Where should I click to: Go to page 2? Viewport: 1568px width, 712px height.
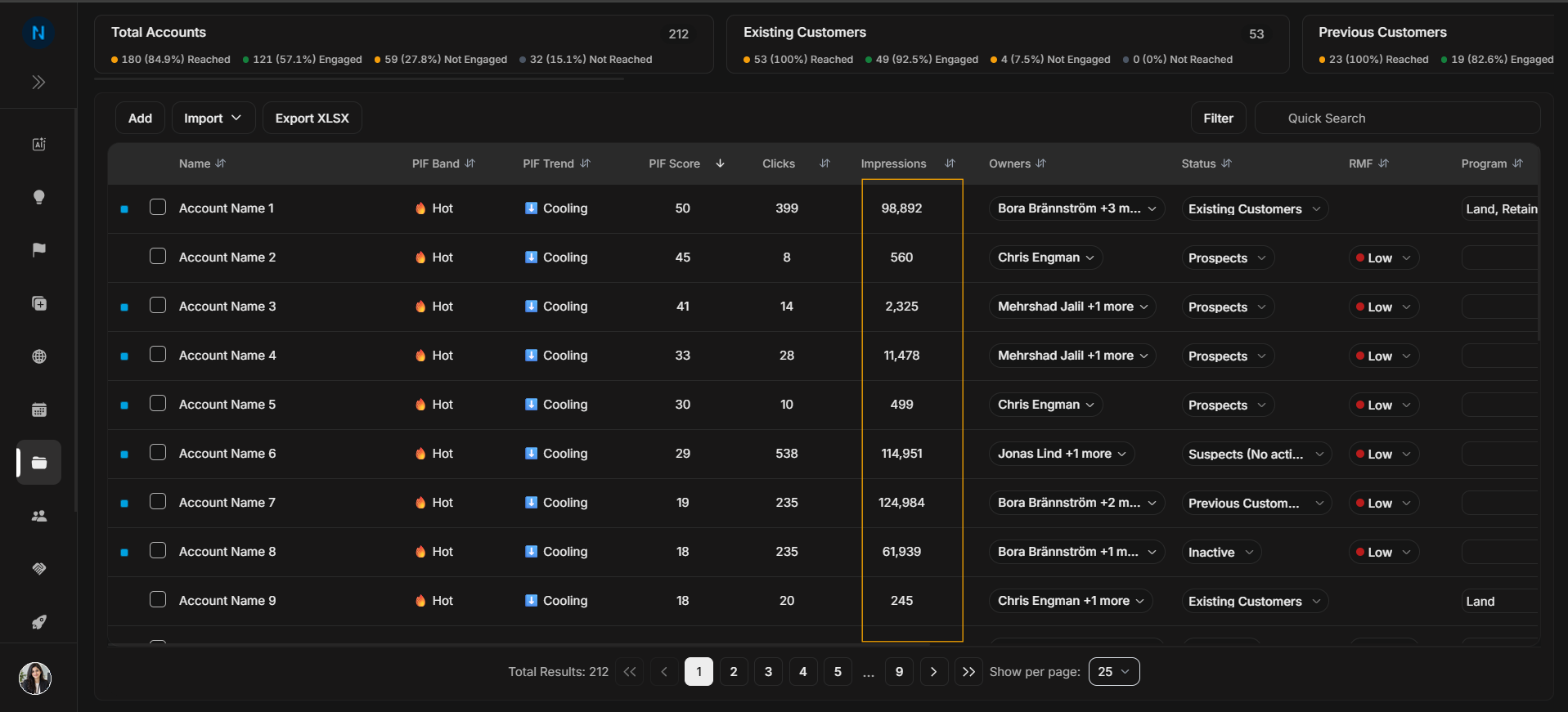734,672
